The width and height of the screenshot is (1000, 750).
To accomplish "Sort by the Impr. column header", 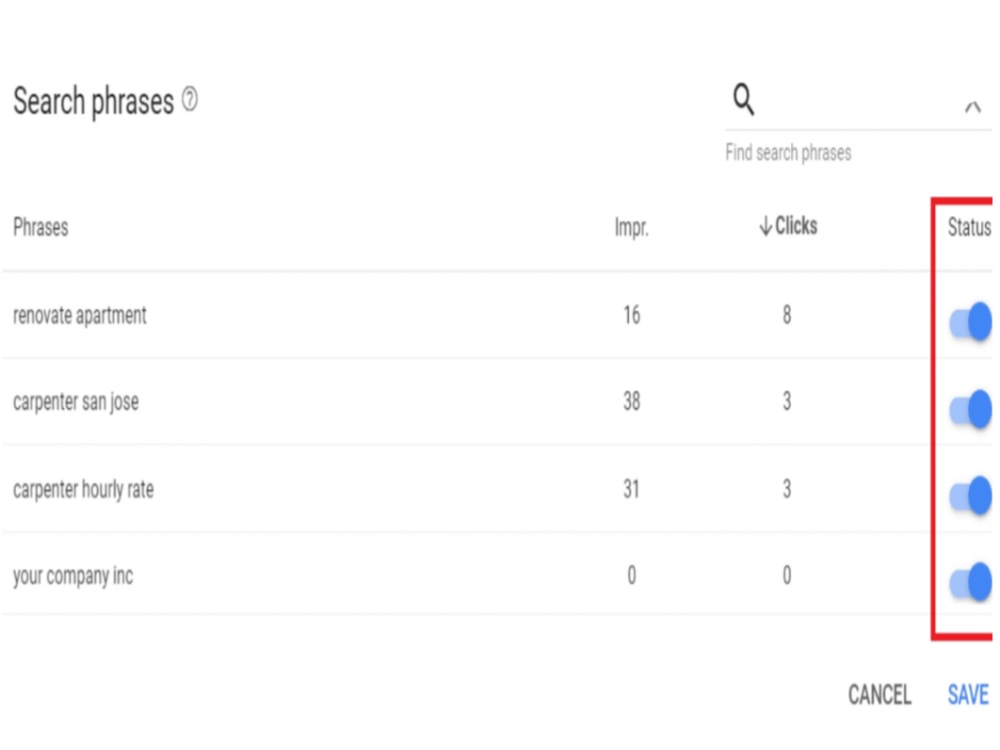I will 631,227.
